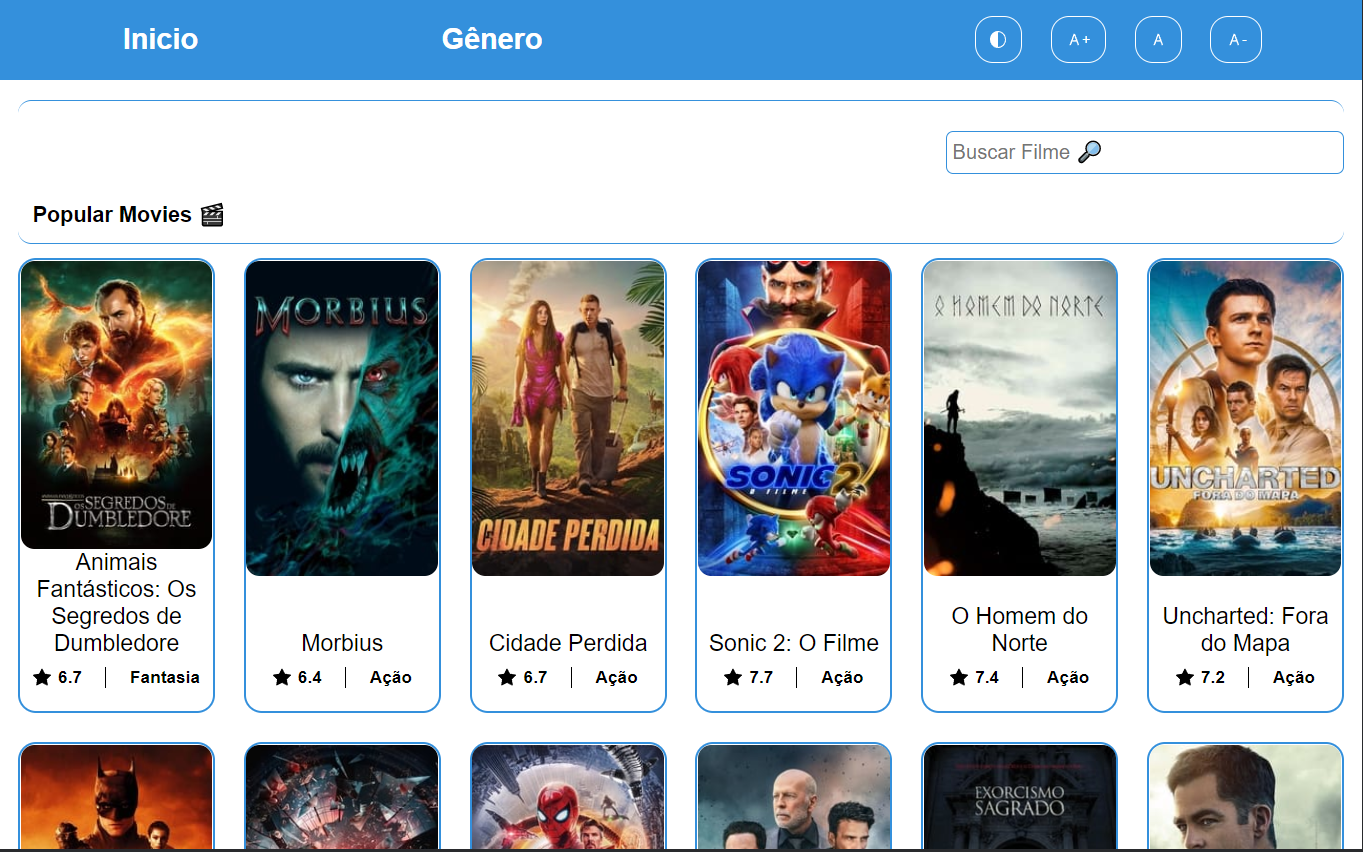
Task: Click the Morbius title text
Action: pos(342,643)
